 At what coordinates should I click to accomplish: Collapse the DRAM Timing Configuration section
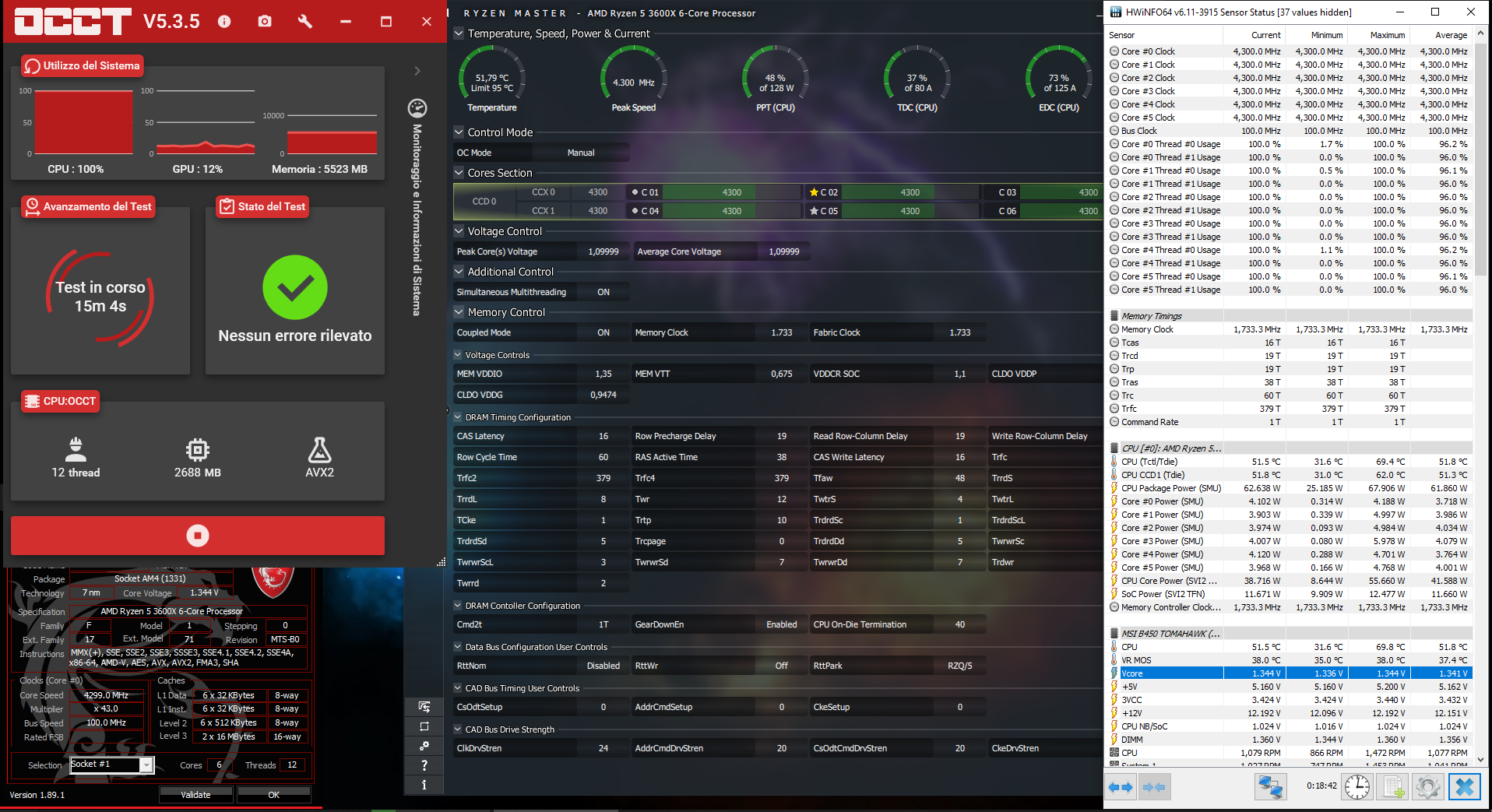[x=458, y=417]
